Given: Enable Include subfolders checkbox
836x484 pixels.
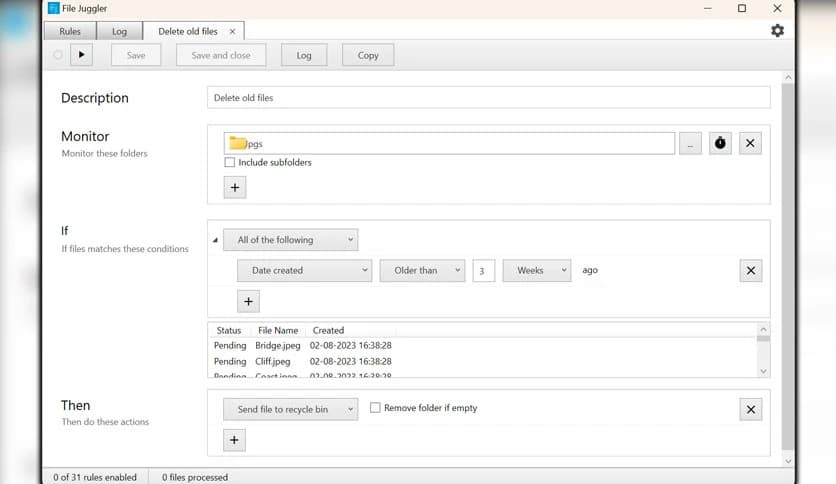Looking at the screenshot, I should 230,163.
